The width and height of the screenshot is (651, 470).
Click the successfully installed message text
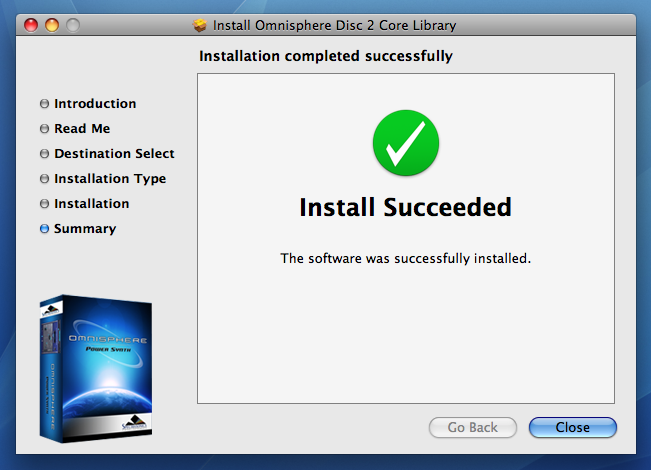click(405, 258)
